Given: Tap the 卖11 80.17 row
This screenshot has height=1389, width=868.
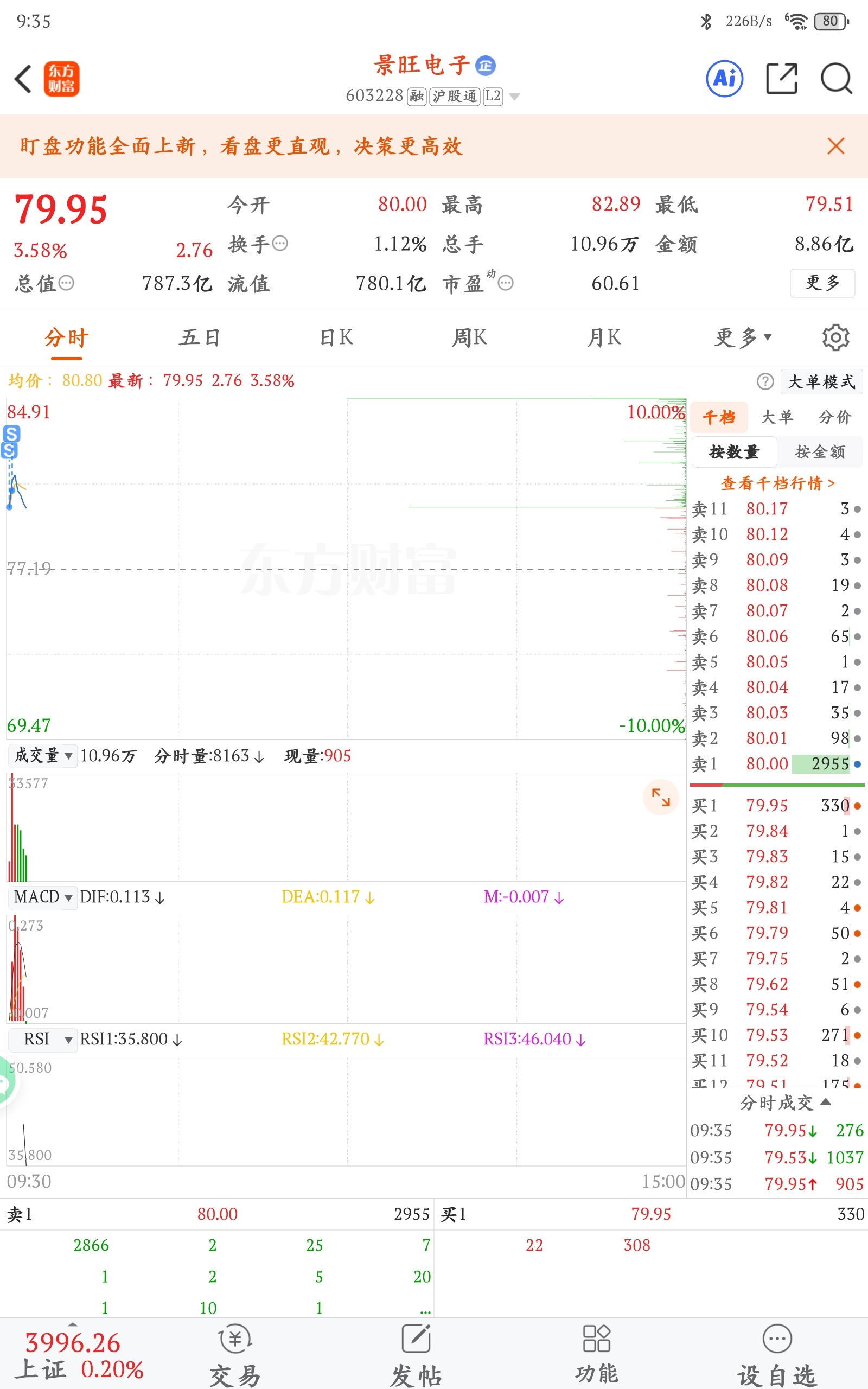Looking at the screenshot, I should [776, 509].
